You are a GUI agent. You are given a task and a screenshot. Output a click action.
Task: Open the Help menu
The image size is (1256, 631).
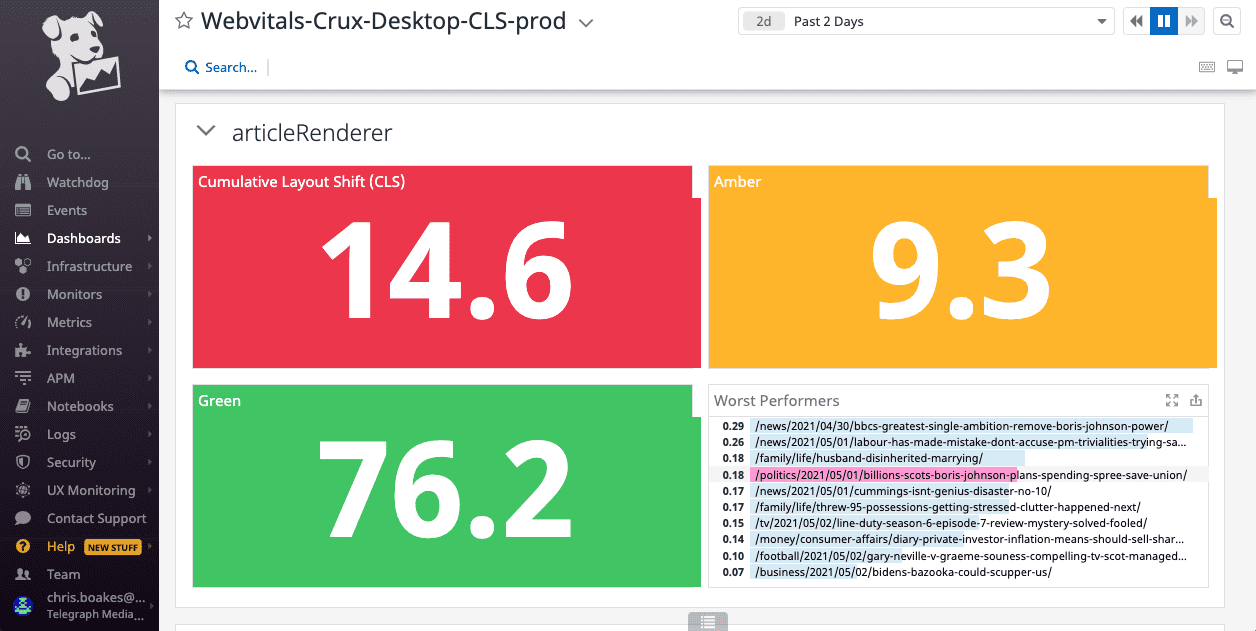pos(60,546)
